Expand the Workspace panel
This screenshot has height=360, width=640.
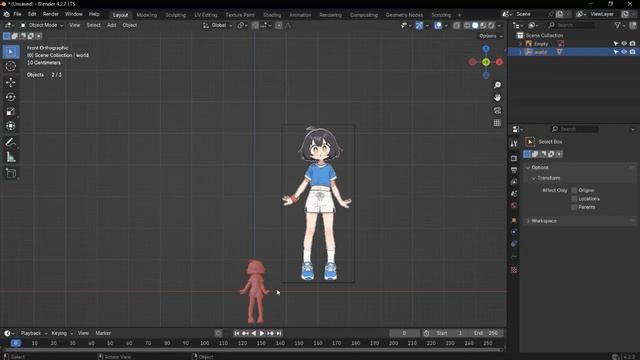point(528,221)
